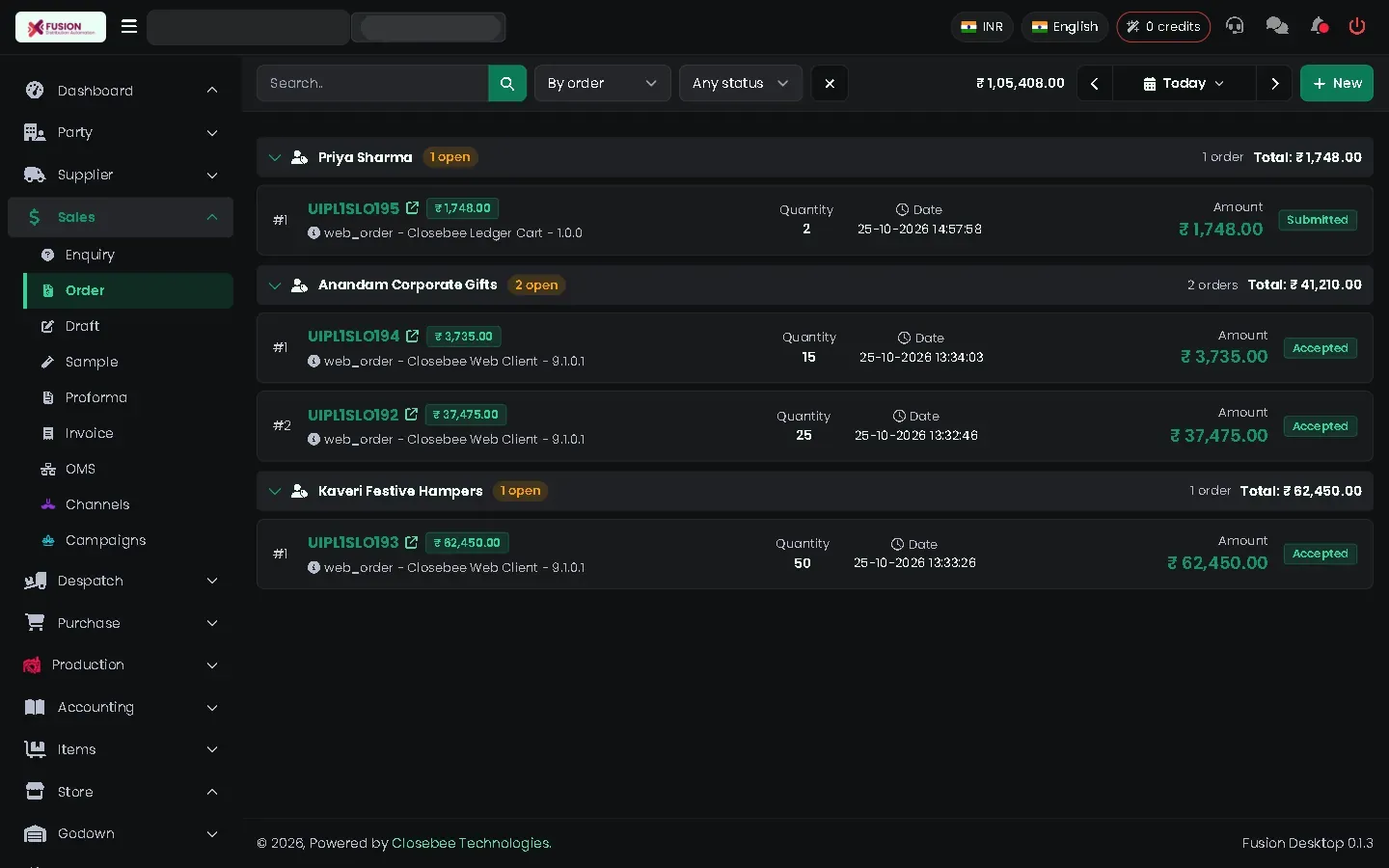Open the notifications bell icon
This screenshot has width=1389, height=868.
pos(1320,26)
